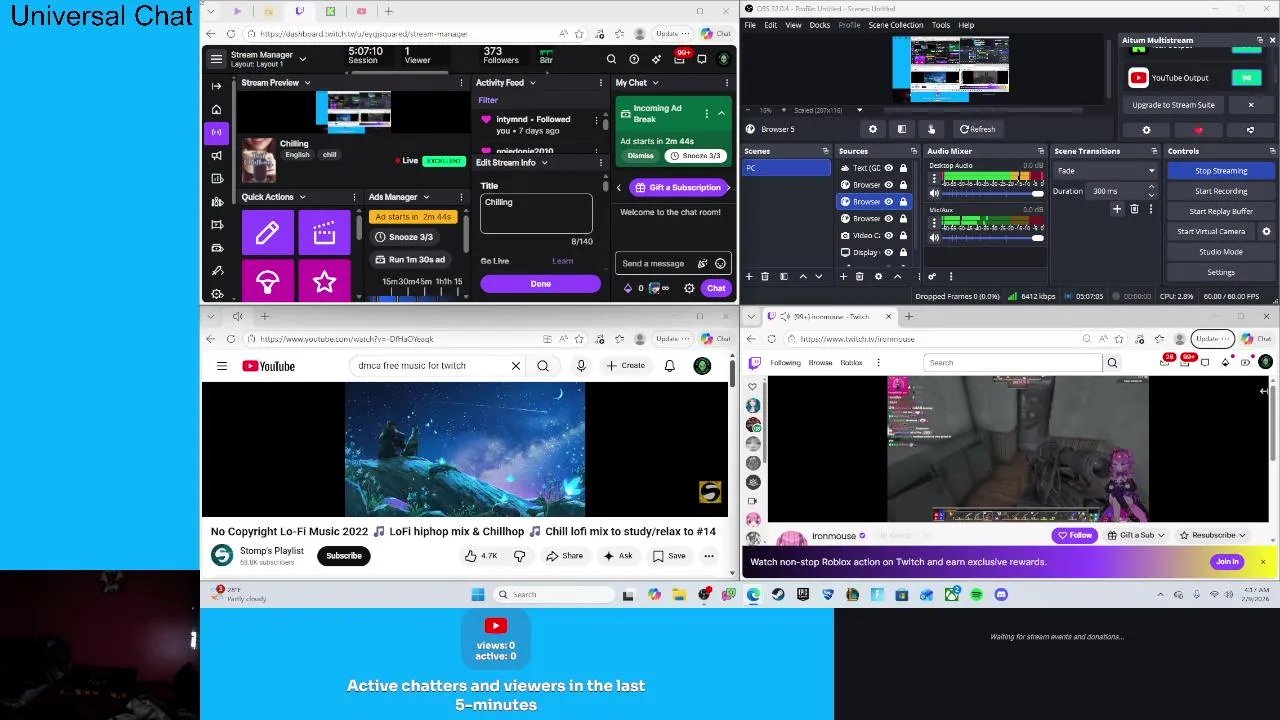Expand the Ads Manager panel dropdown

[x=426, y=197]
